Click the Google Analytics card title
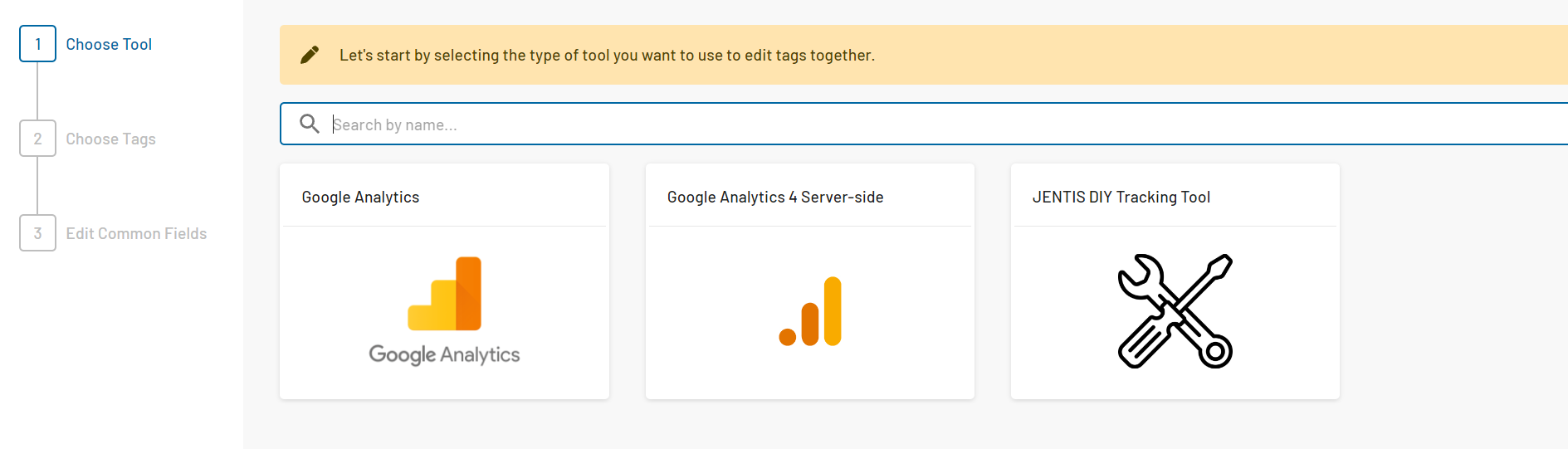This screenshot has width=1568, height=449. (360, 198)
